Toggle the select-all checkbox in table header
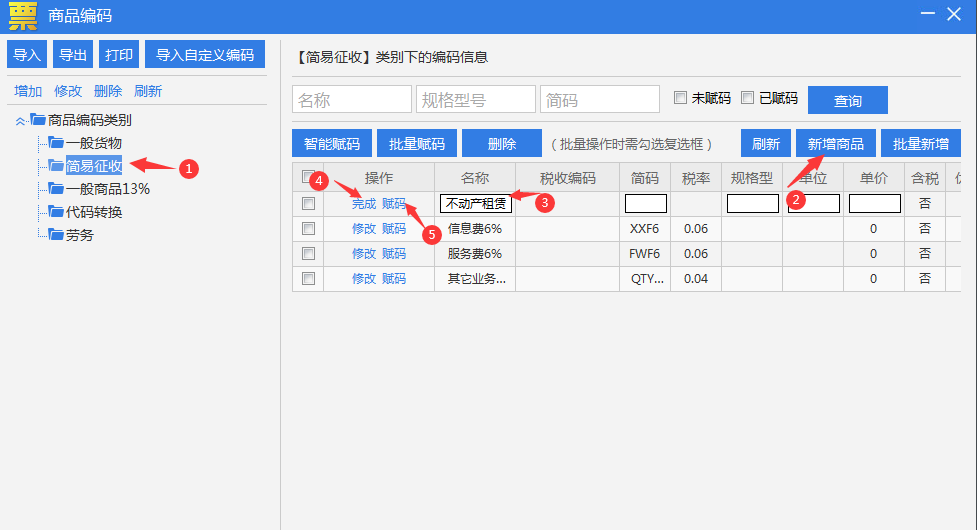 (308, 177)
